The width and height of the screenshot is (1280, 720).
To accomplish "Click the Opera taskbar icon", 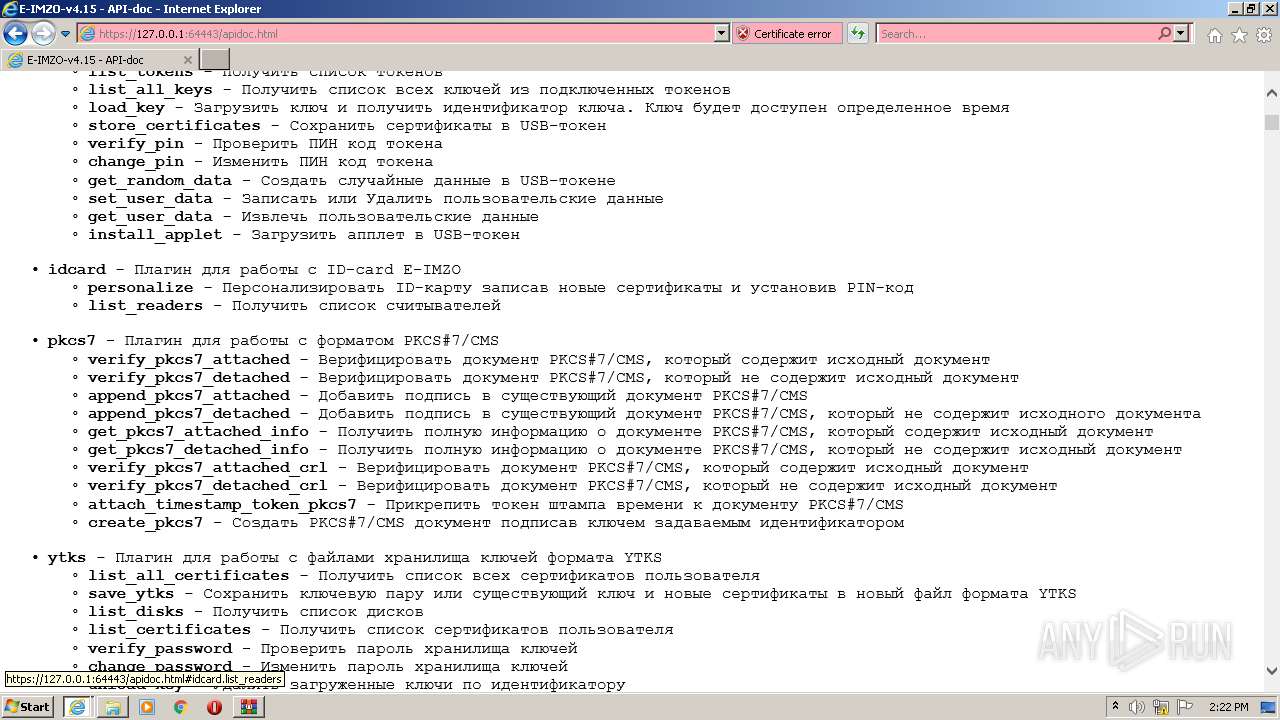I will pos(215,707).
